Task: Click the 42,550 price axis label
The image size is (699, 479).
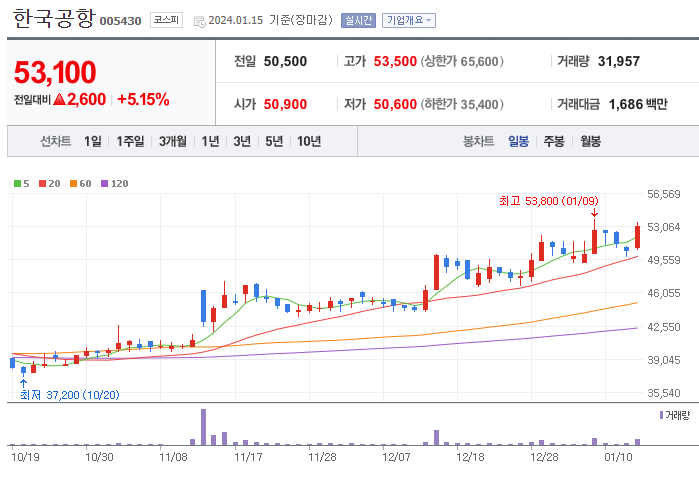Action: click(664, 327)
